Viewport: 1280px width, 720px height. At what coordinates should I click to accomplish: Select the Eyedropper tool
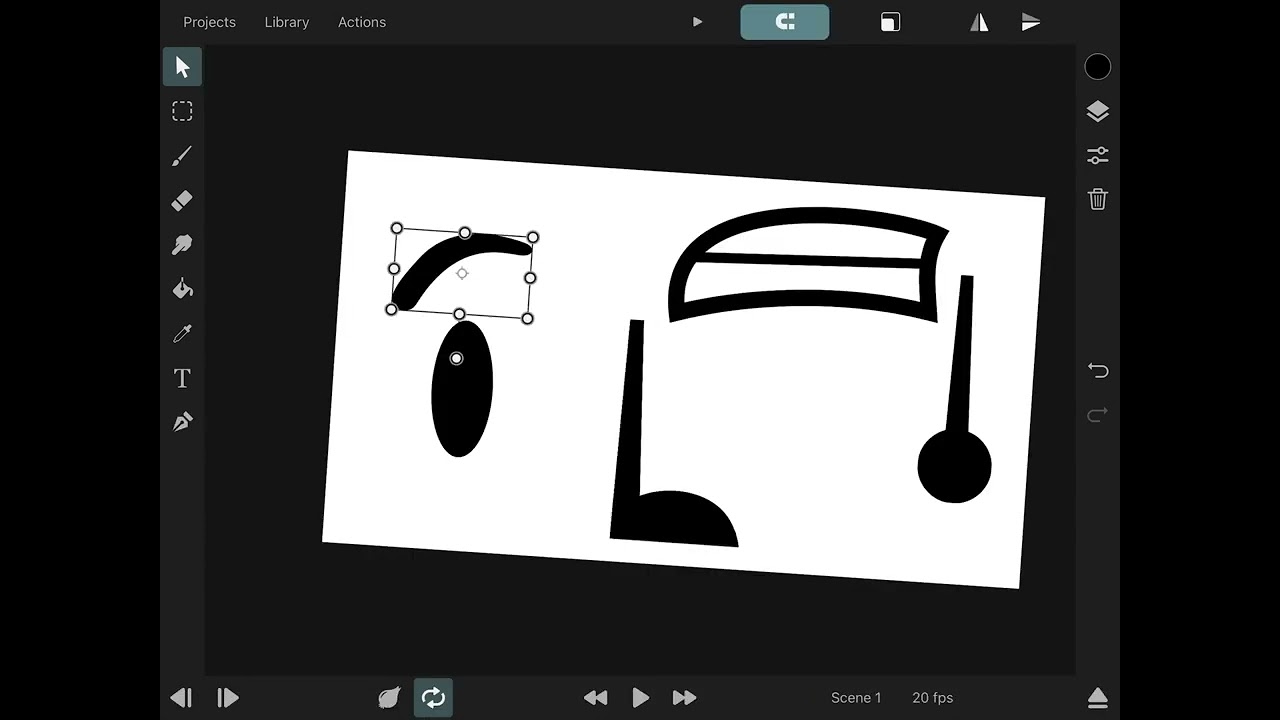182,333
